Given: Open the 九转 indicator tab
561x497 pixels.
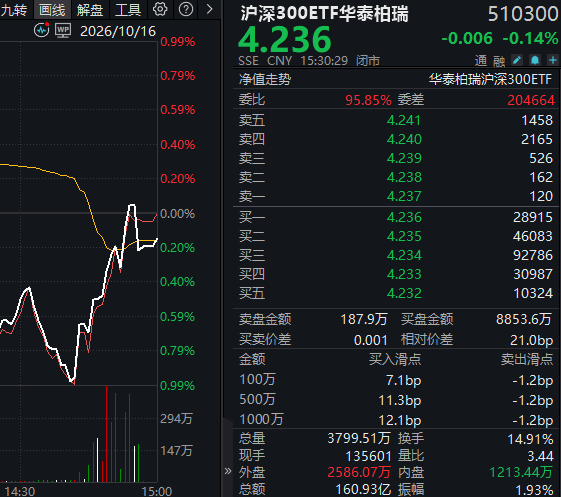Looking at the screenshot, I should pyautogui.click(x=14, y=10).
